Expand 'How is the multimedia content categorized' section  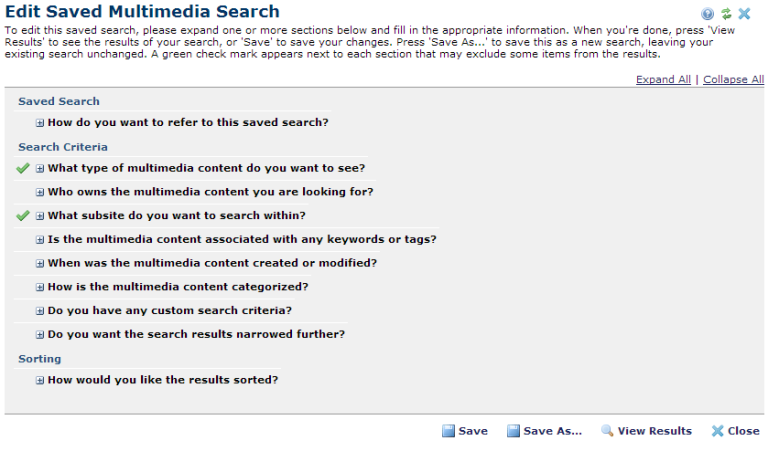[40, 287]
